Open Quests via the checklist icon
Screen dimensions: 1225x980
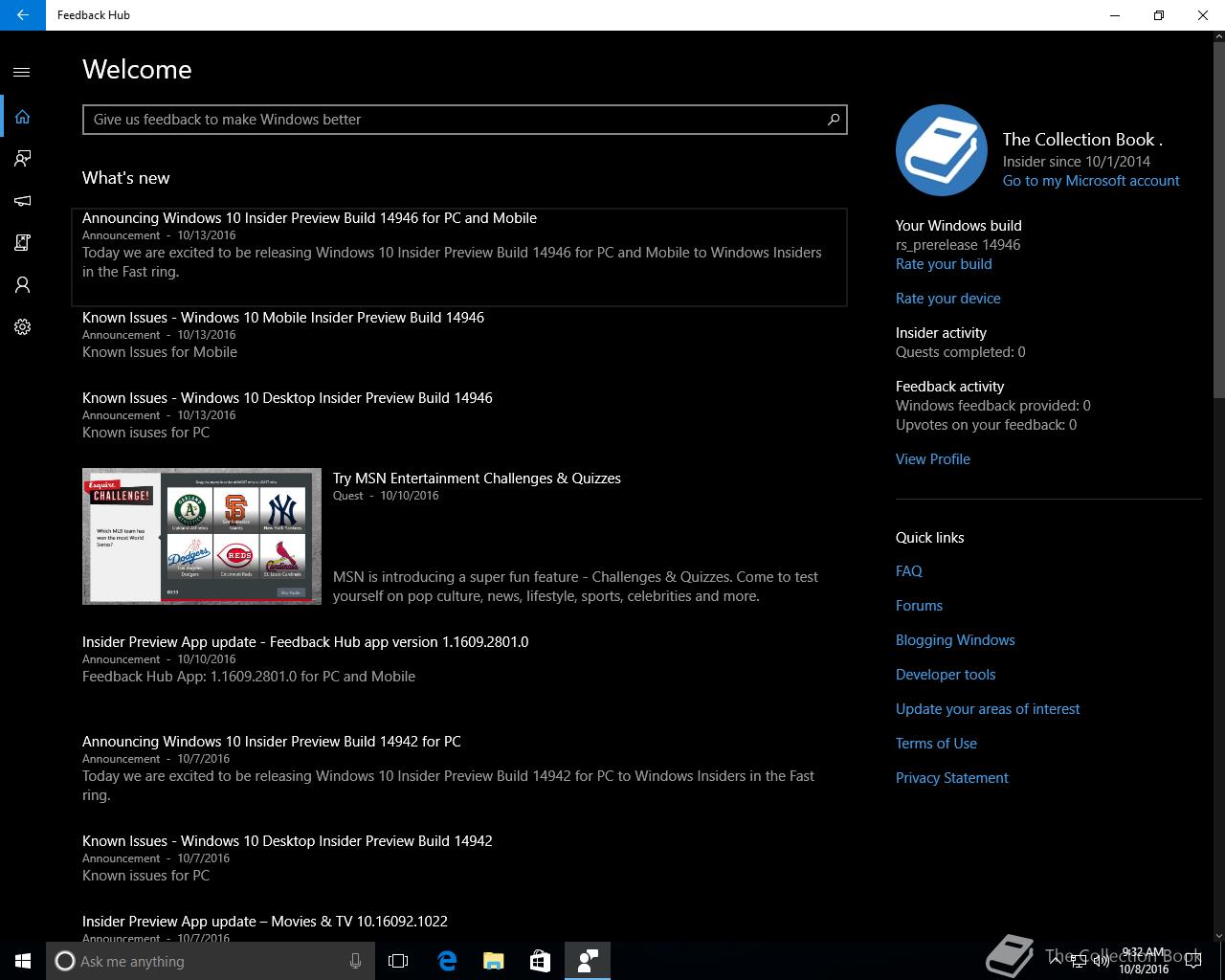click(22, 243)
